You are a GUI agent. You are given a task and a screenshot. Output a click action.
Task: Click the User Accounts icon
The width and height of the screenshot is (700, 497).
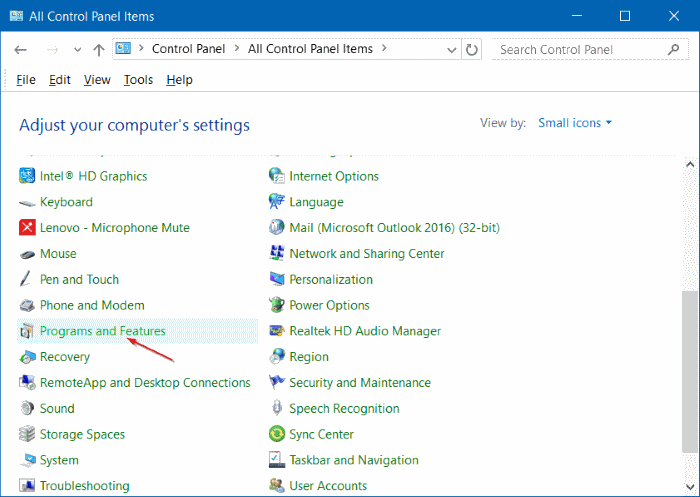pos(277,485)
